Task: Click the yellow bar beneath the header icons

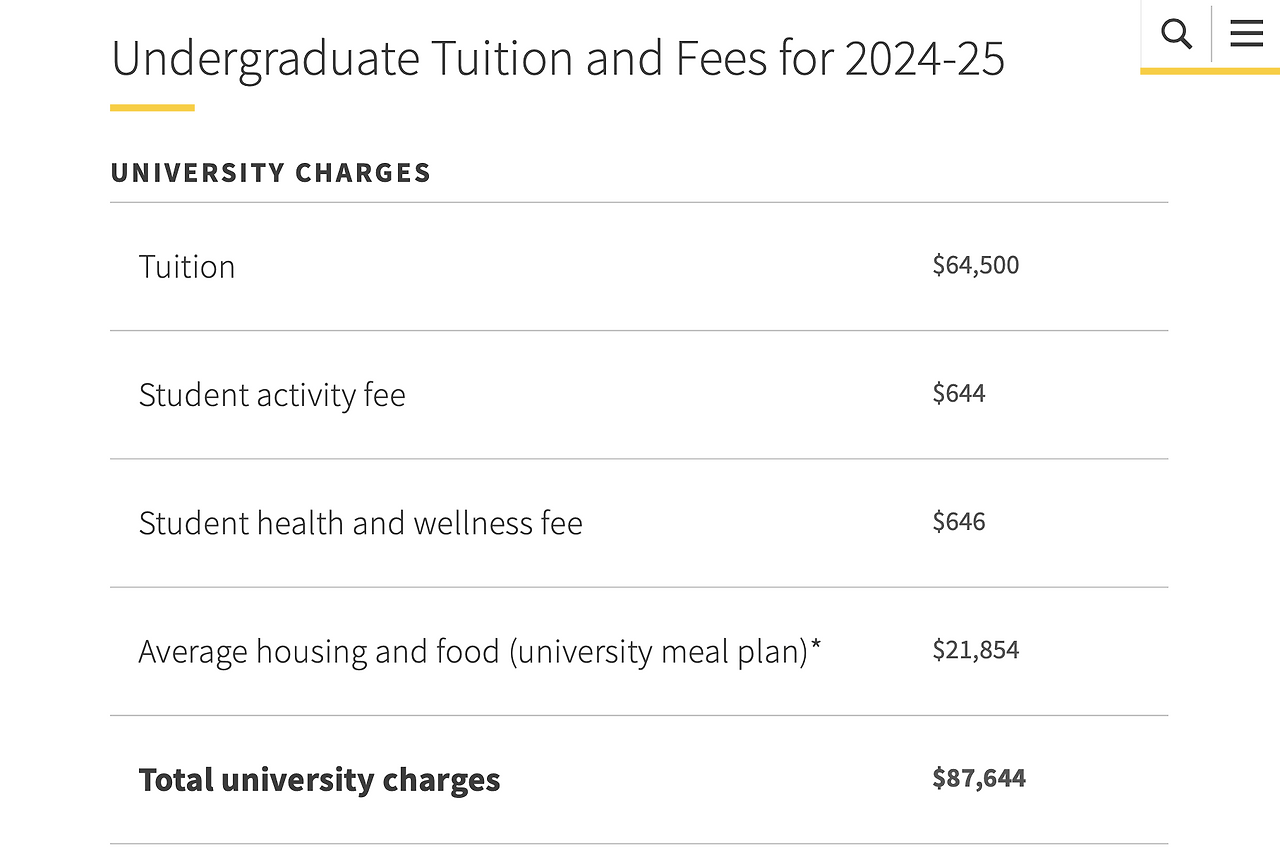Action: (x=1209, y=71)
